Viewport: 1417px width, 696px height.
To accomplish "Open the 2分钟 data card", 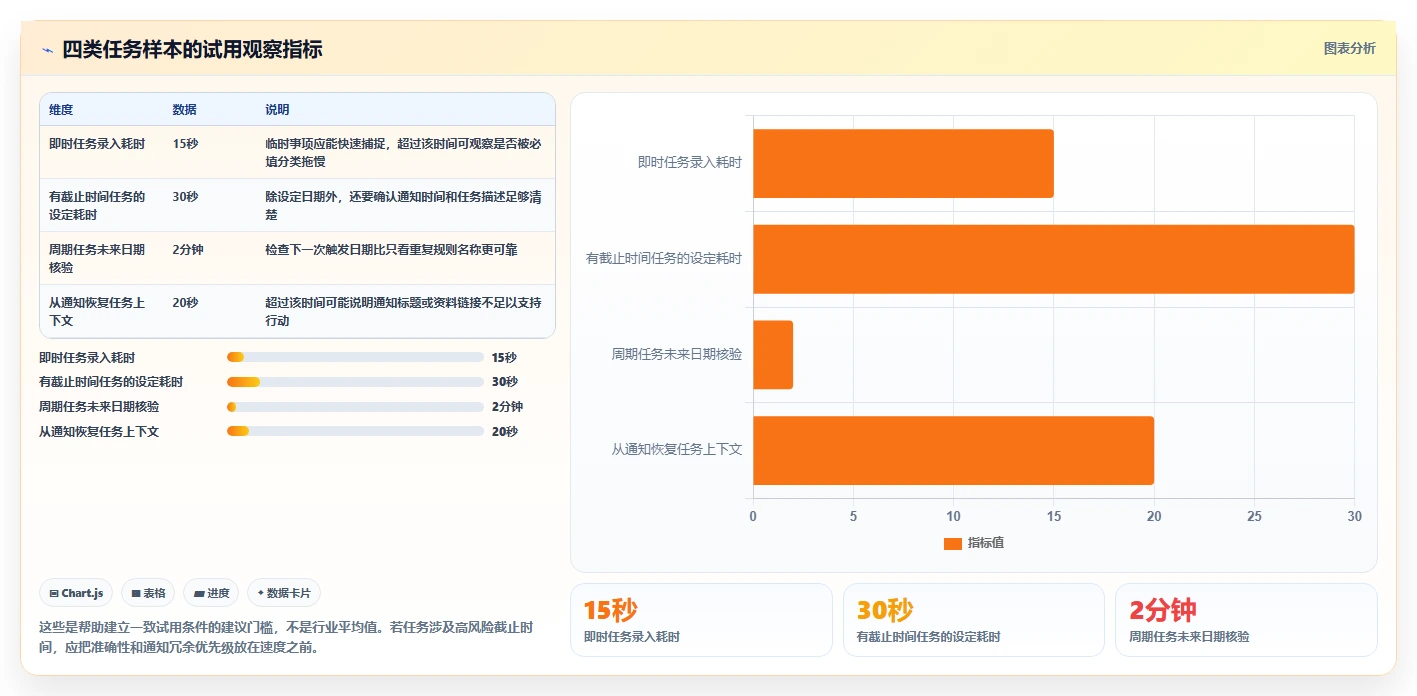I will [x=1246, y=620].
